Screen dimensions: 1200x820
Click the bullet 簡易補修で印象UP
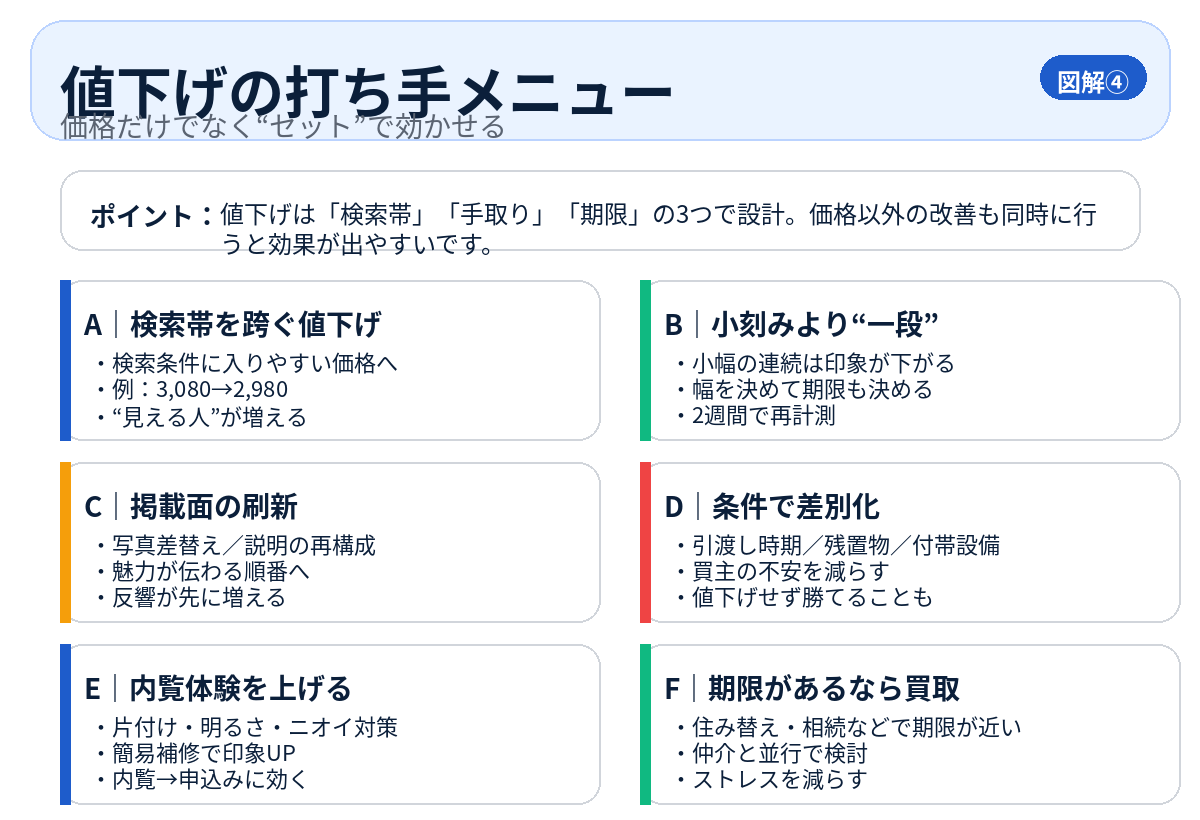(204, 753)
